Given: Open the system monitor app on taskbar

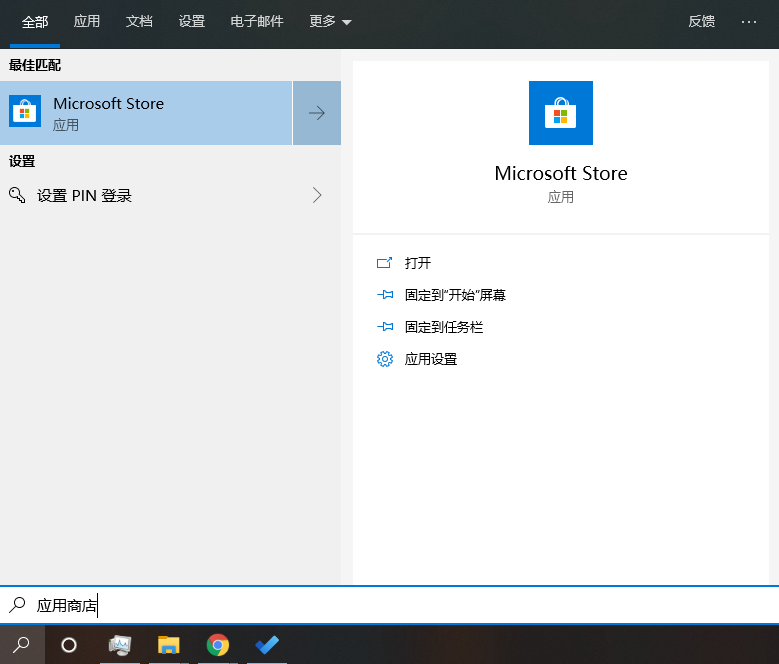Looking at the screenshot, I should (x=120, y=645).
